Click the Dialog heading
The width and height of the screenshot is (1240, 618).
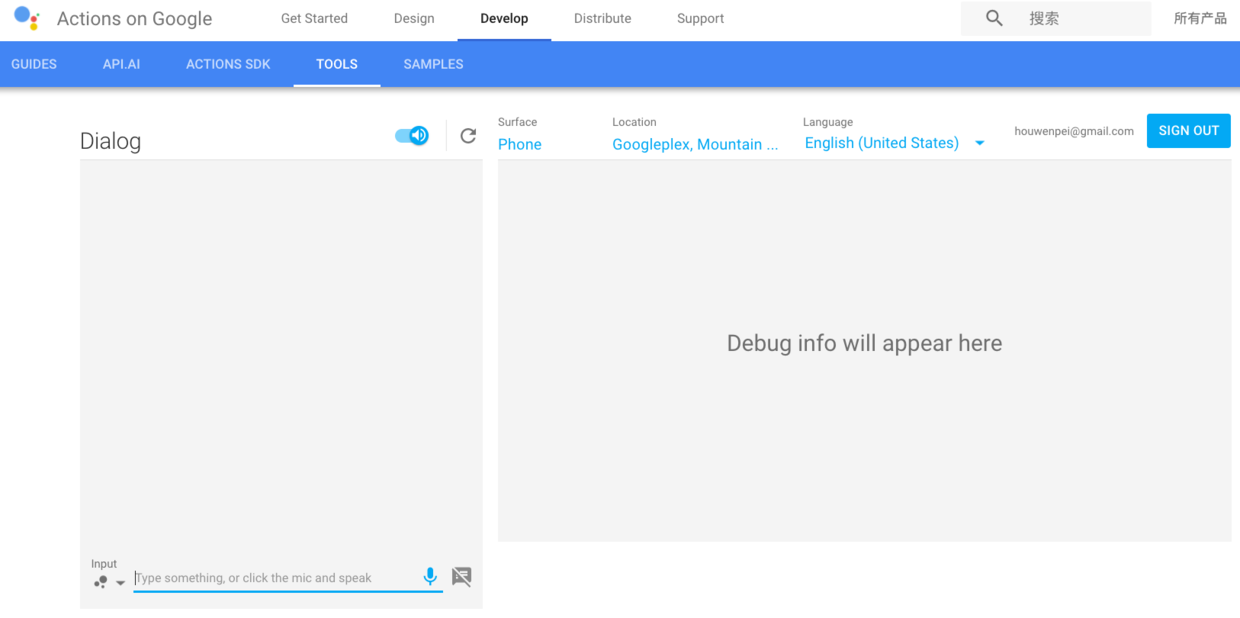click(110, 141)
